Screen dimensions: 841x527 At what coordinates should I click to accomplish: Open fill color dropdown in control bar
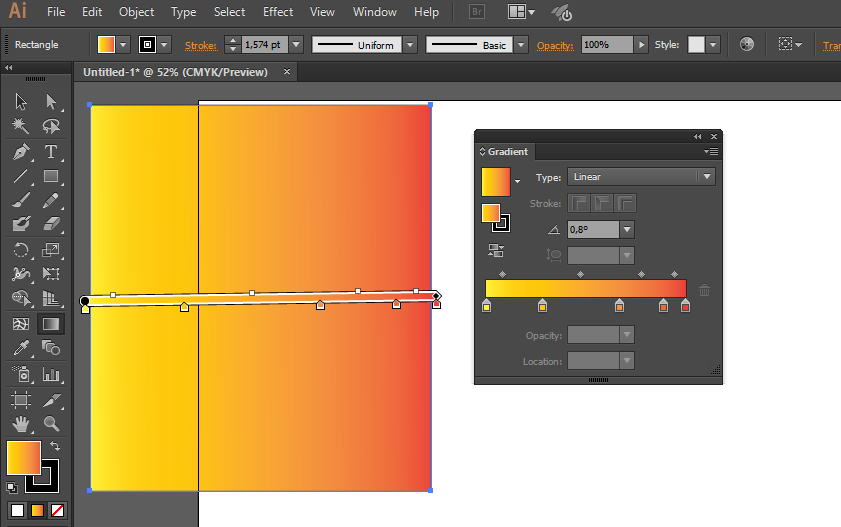(x=123, y=44)
